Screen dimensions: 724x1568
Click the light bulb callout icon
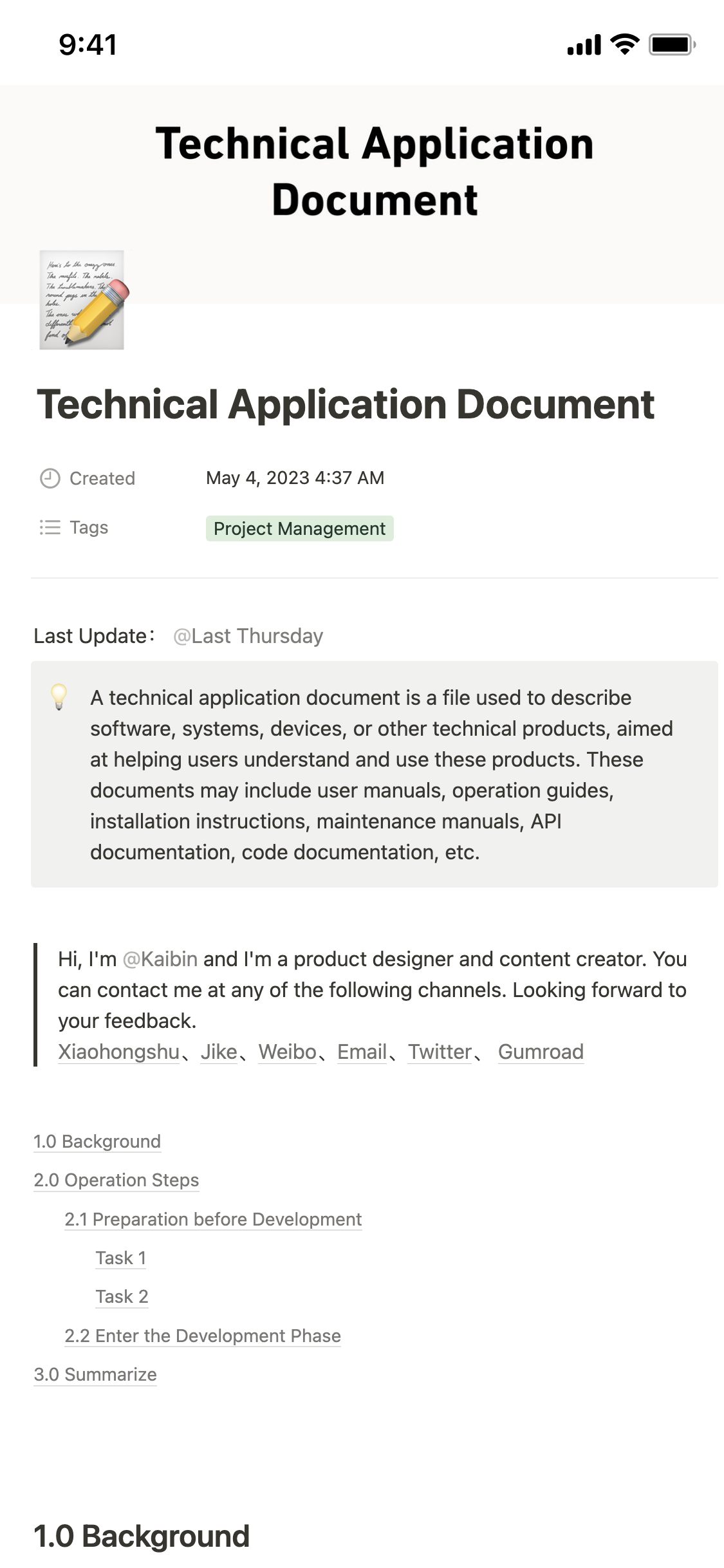click(x=59, y=697)
